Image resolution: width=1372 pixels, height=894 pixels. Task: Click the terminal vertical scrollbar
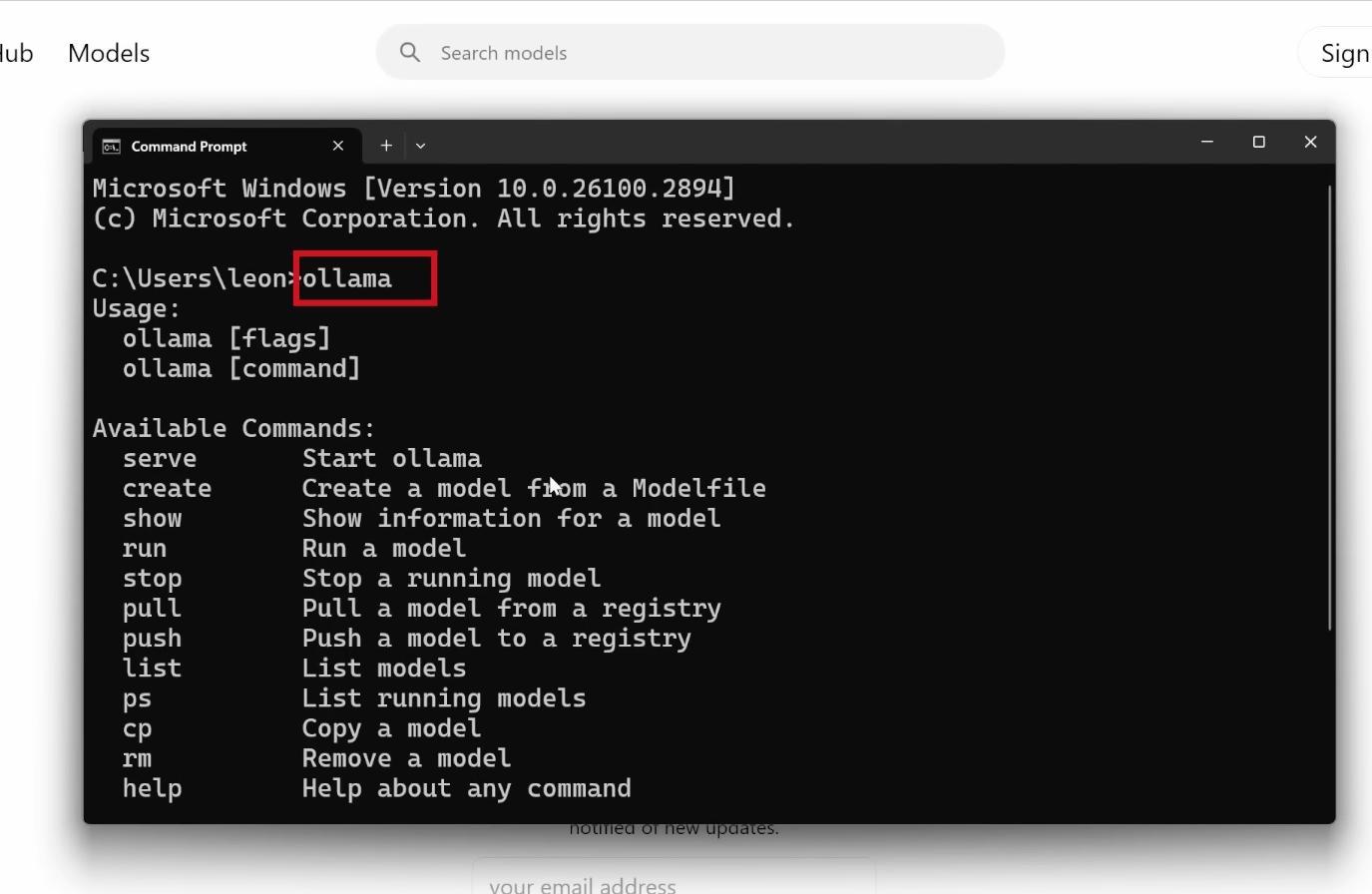click(x=1329, y=407)
